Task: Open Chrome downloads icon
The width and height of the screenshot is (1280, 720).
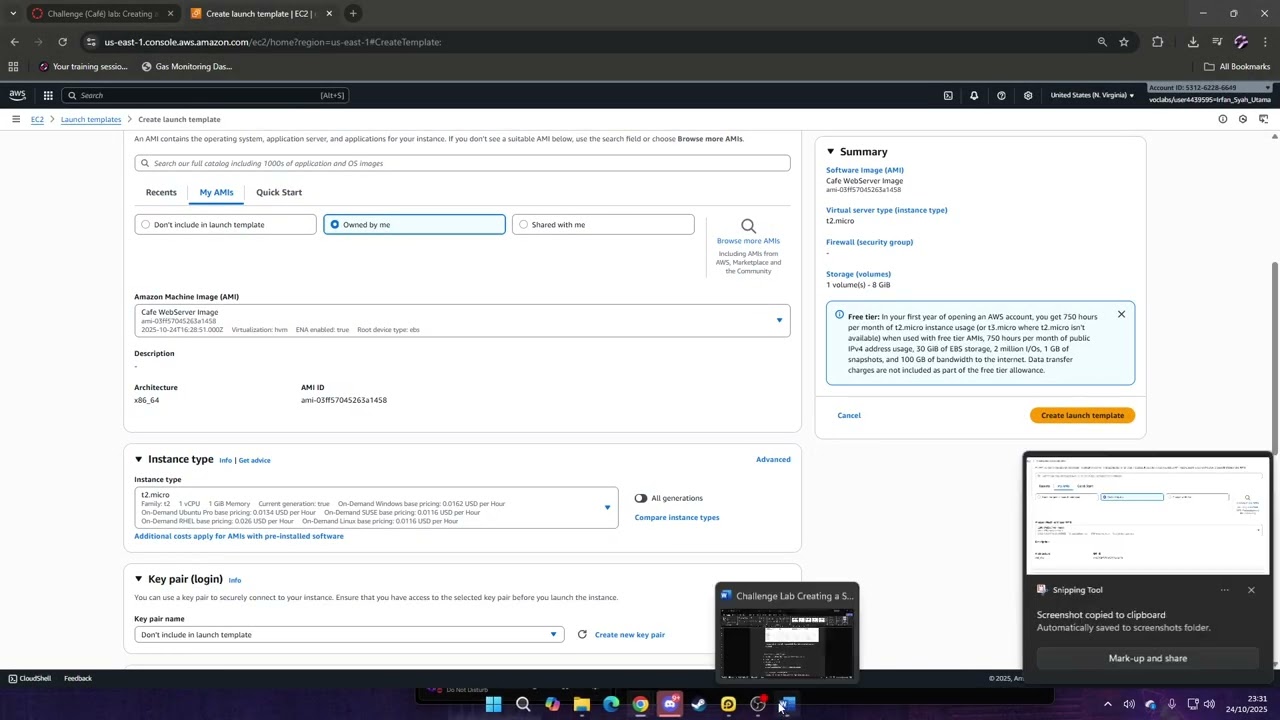Action: (1193, 42)
